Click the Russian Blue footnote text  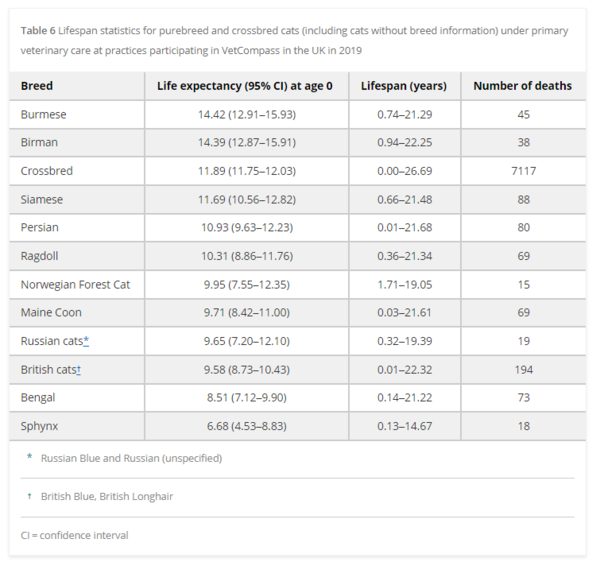pyautogui.click(x=131, y=458)
